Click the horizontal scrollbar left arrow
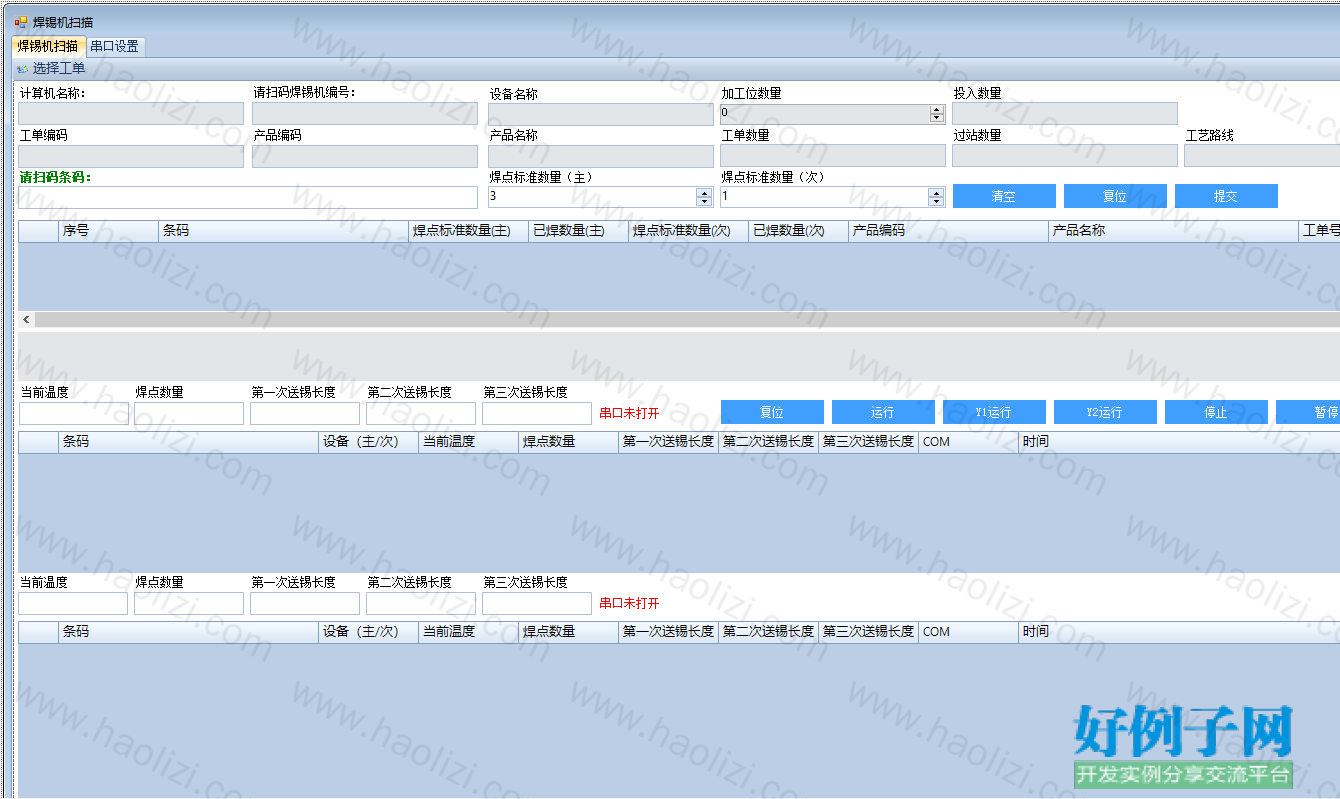Image resolution: width=1340 pixels, height=799 pixels. tap(26, 320)
